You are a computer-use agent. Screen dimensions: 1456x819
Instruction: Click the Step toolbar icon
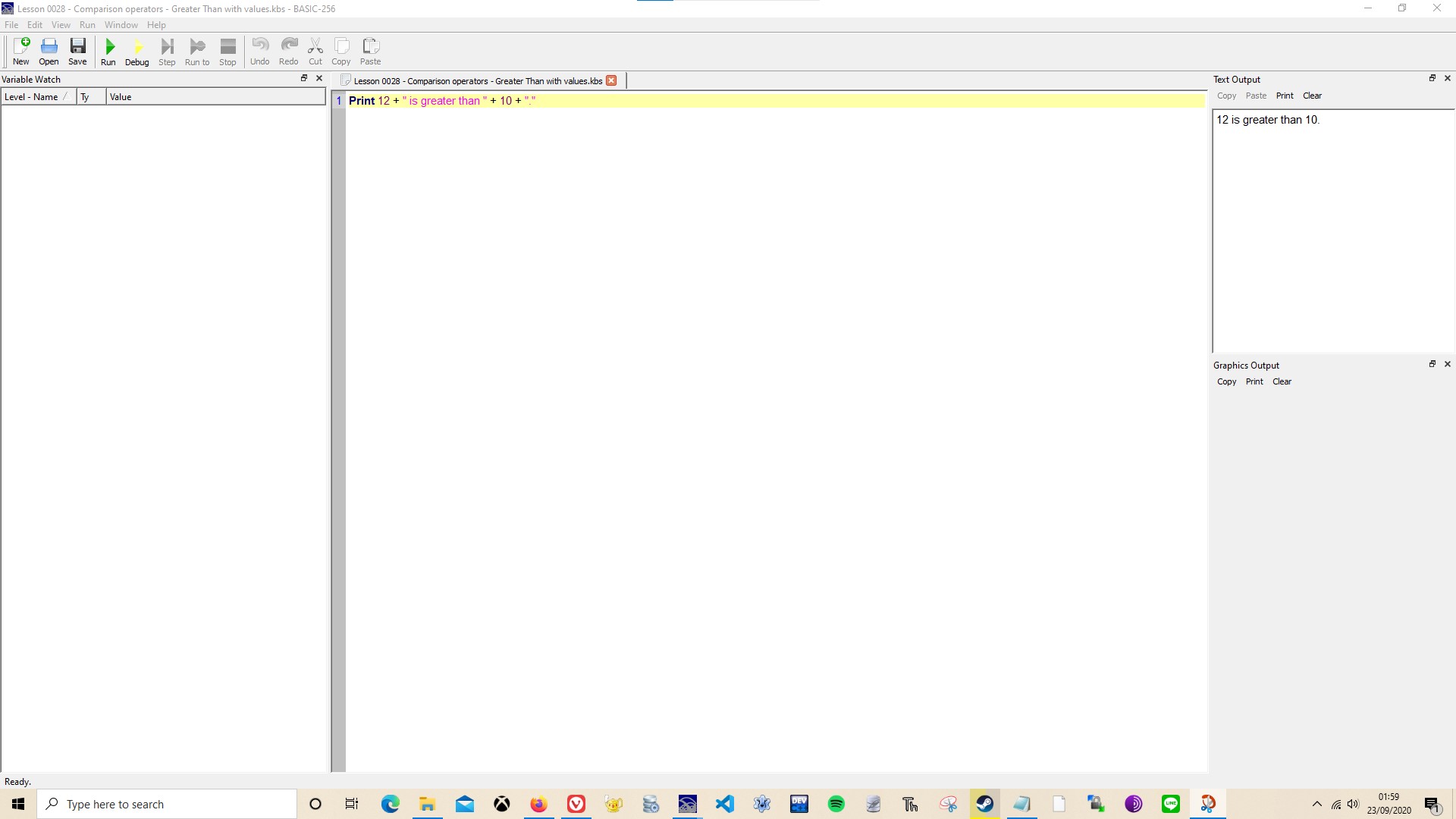click(167, 51)
